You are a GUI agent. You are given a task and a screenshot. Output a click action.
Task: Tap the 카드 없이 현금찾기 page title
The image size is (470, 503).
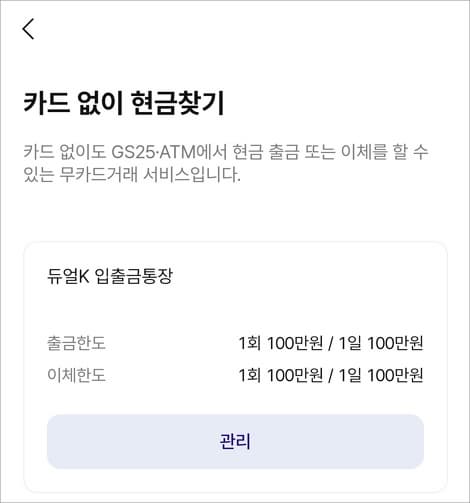(x=124, y=103)
